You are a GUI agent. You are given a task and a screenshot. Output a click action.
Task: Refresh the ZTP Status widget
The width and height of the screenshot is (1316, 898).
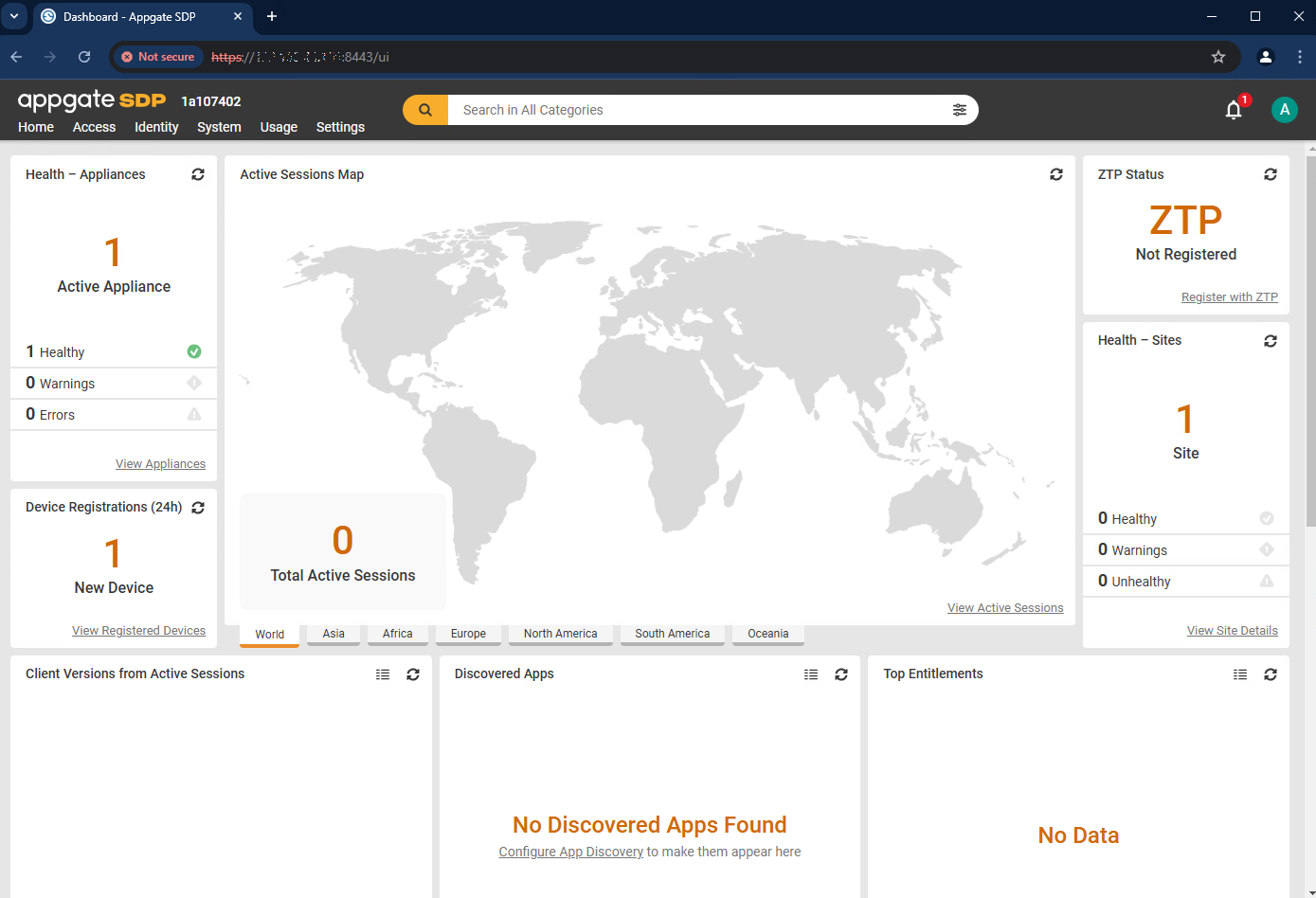pyautogui.click(x=1271, y=174)
